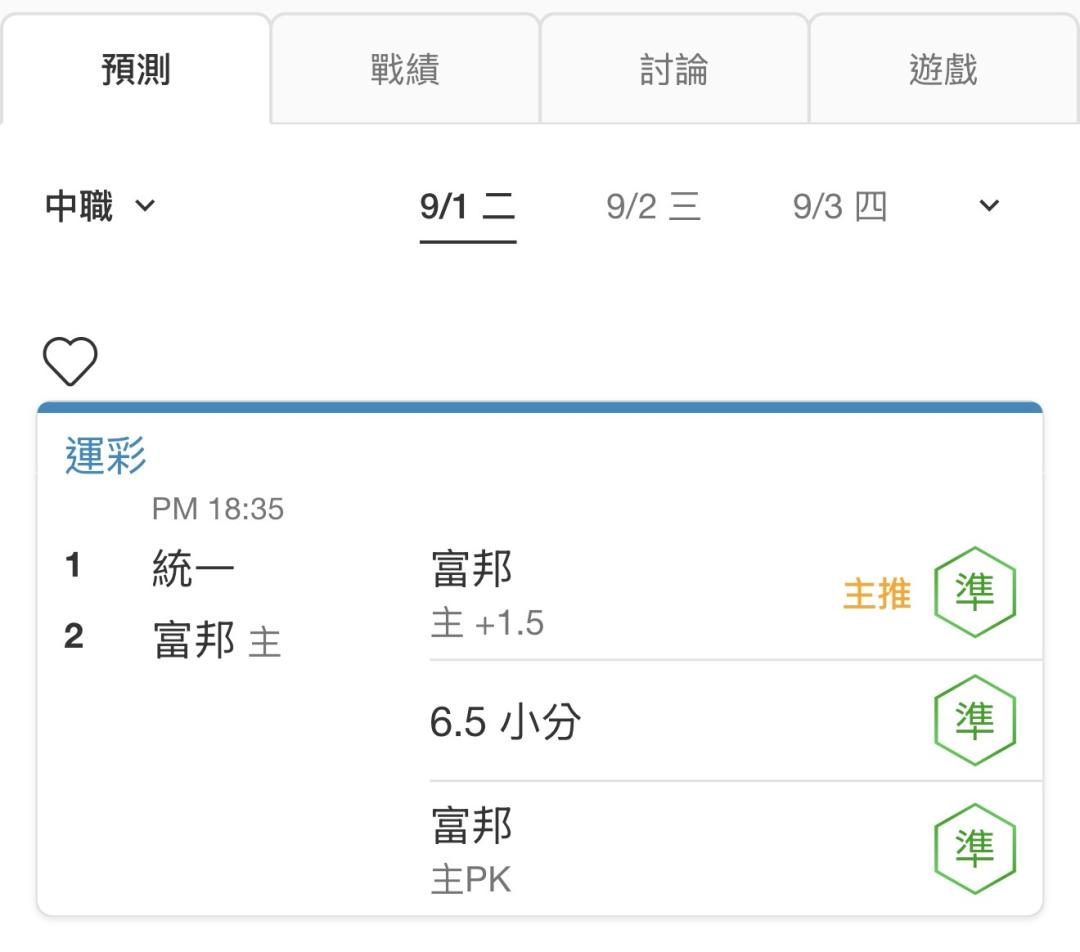Click the 運彩 heading link
Viewport: 1080px width, 952px height.
[106, 455]
